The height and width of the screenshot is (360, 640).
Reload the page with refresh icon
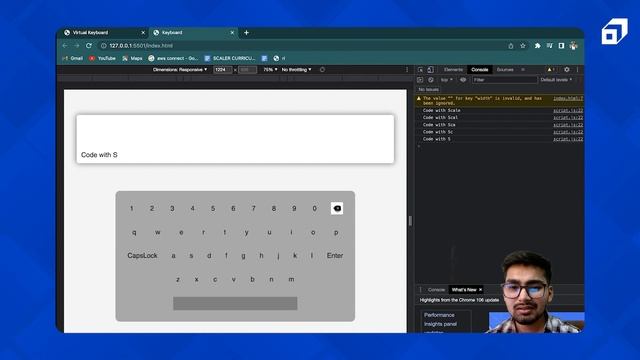(x=89, y=46)
